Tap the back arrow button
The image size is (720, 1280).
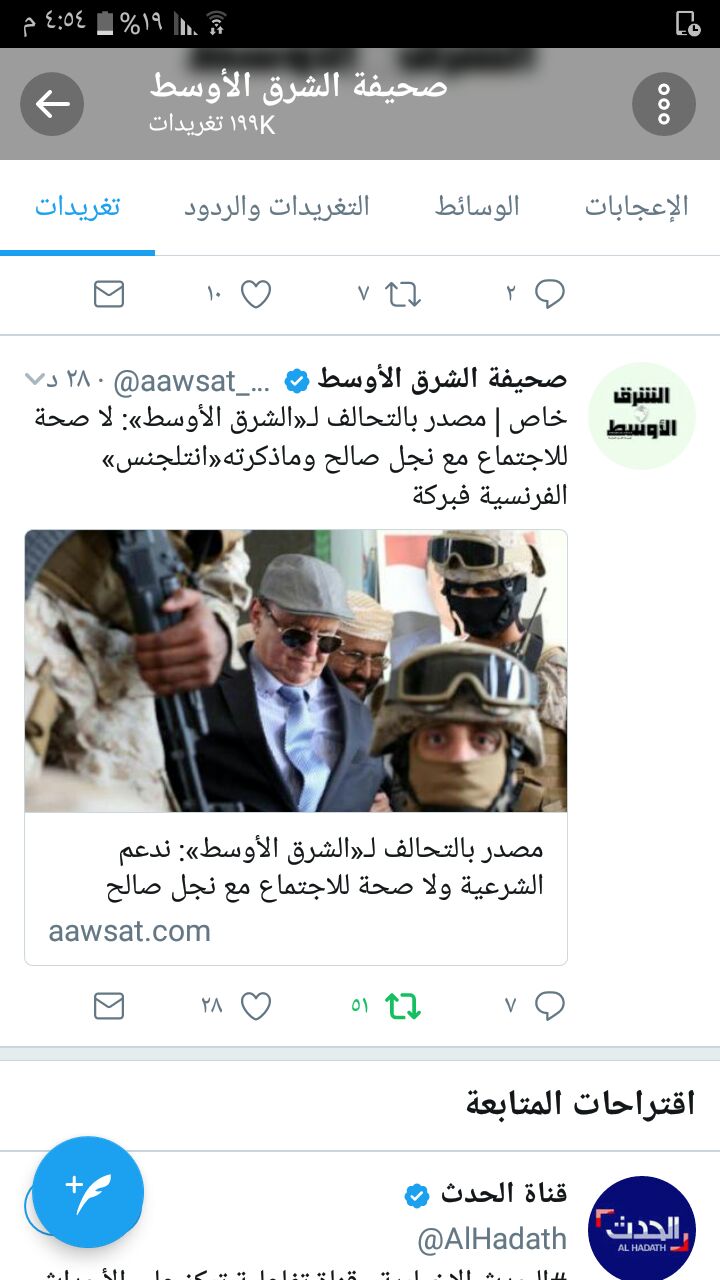click(x=52, y=104)
